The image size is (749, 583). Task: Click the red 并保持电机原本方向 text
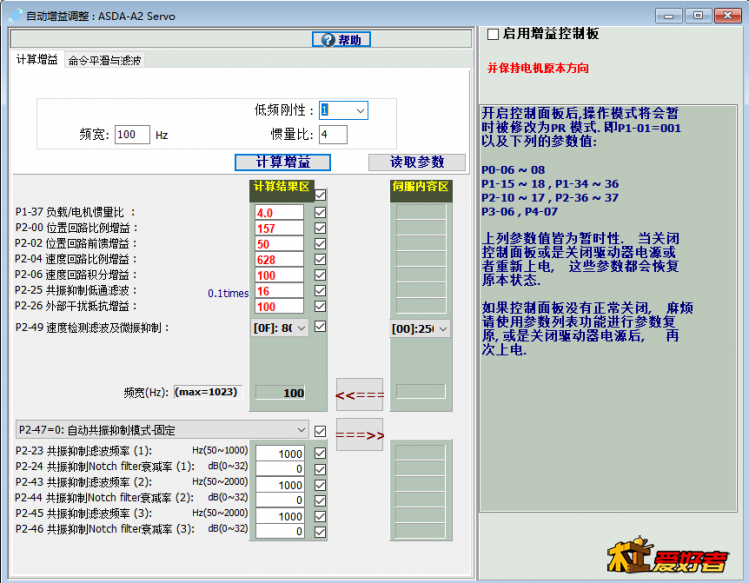538,68
